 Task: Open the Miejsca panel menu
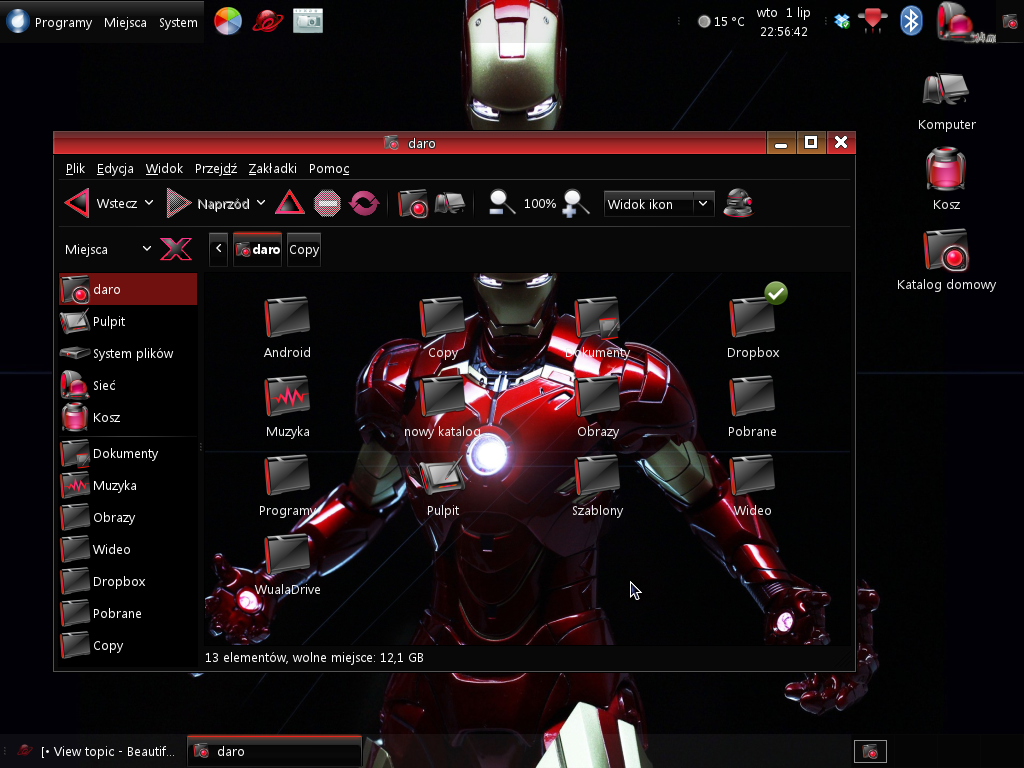(125, 22)
